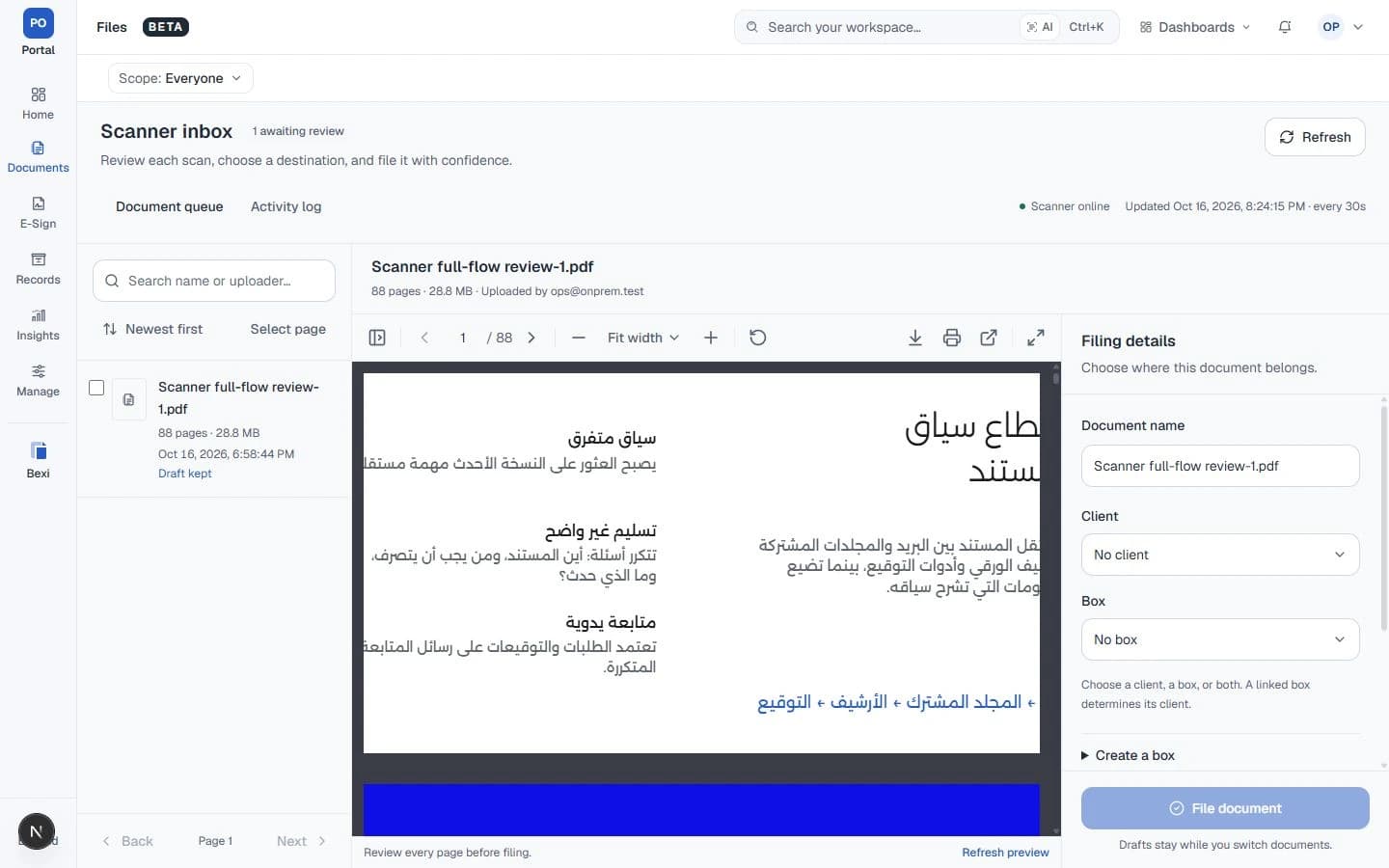Click the 'Page 1' pagination label
The height and width of the screenshot is (868, 1389).
point(215,841)
